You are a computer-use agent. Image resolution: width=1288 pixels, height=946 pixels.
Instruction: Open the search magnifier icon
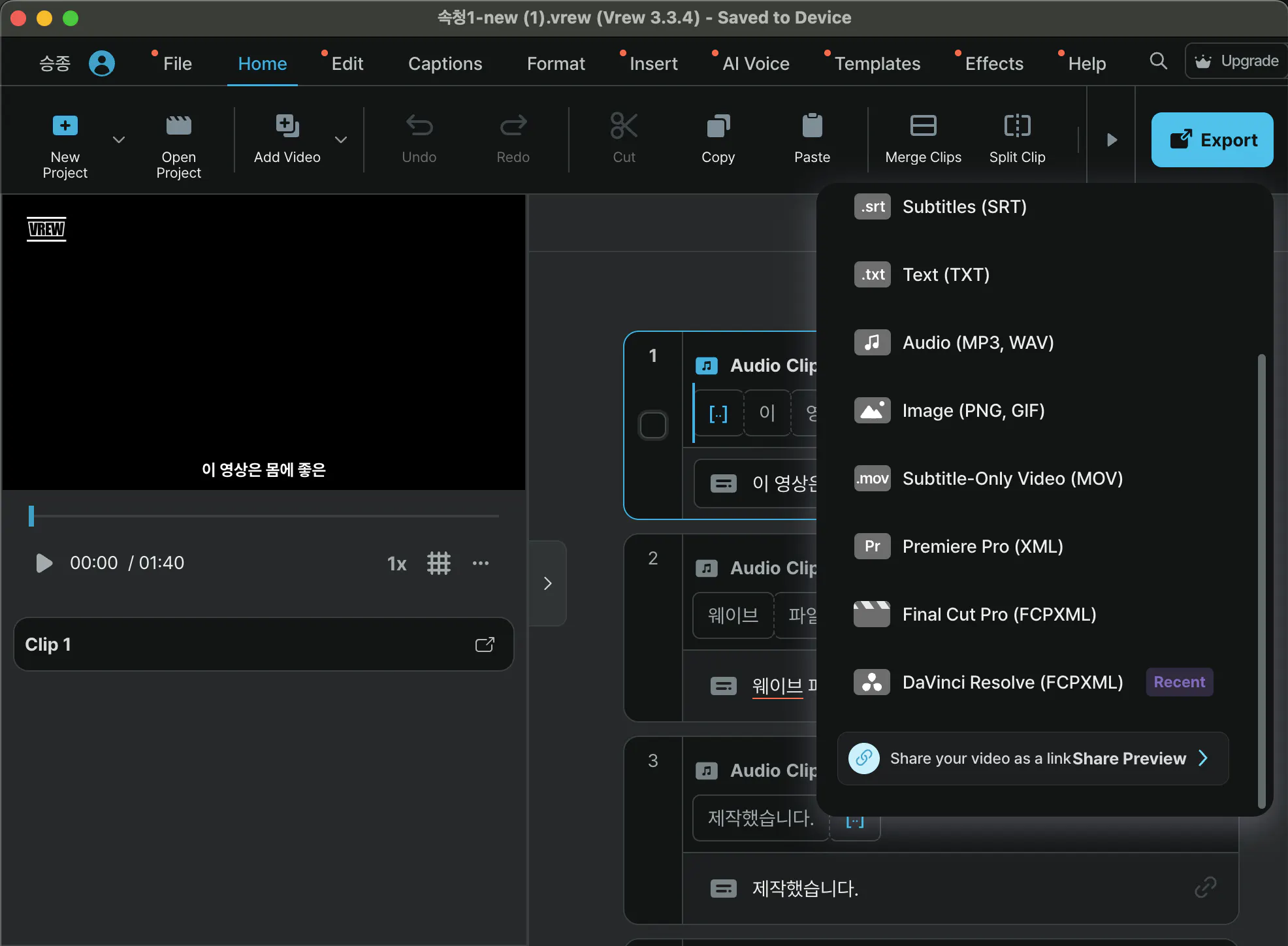tap(1158, 61)
